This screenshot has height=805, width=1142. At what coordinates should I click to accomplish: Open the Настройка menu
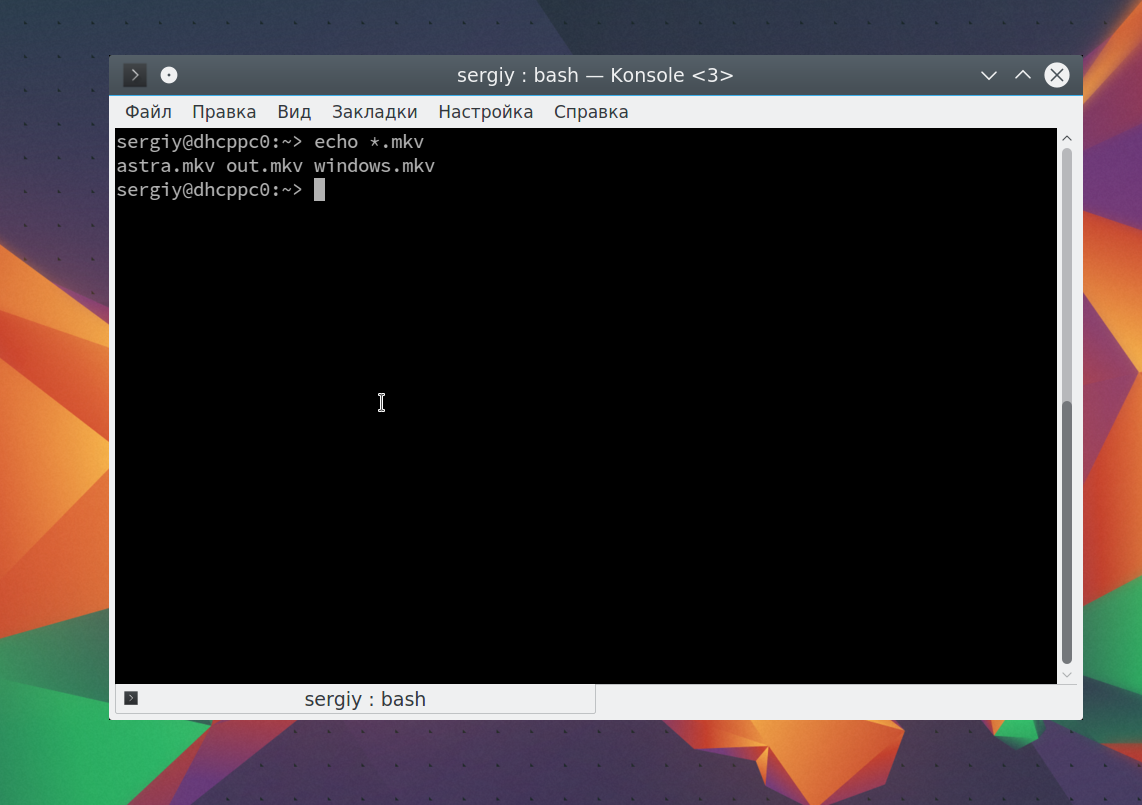point(486,112)
